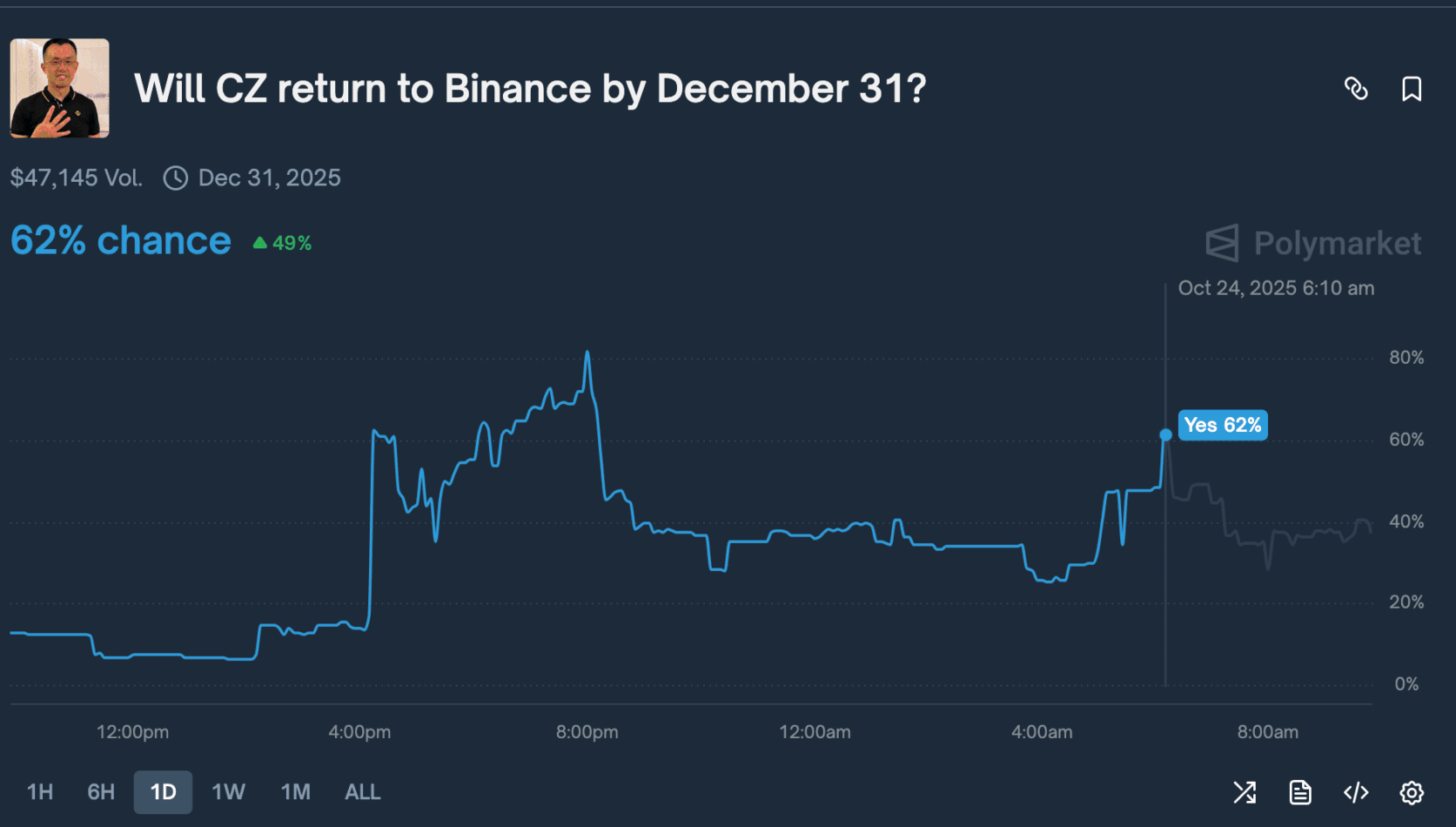Switch chart range to 6H
This screenshot has height=827, width=1456.
(x=101, y=792)
